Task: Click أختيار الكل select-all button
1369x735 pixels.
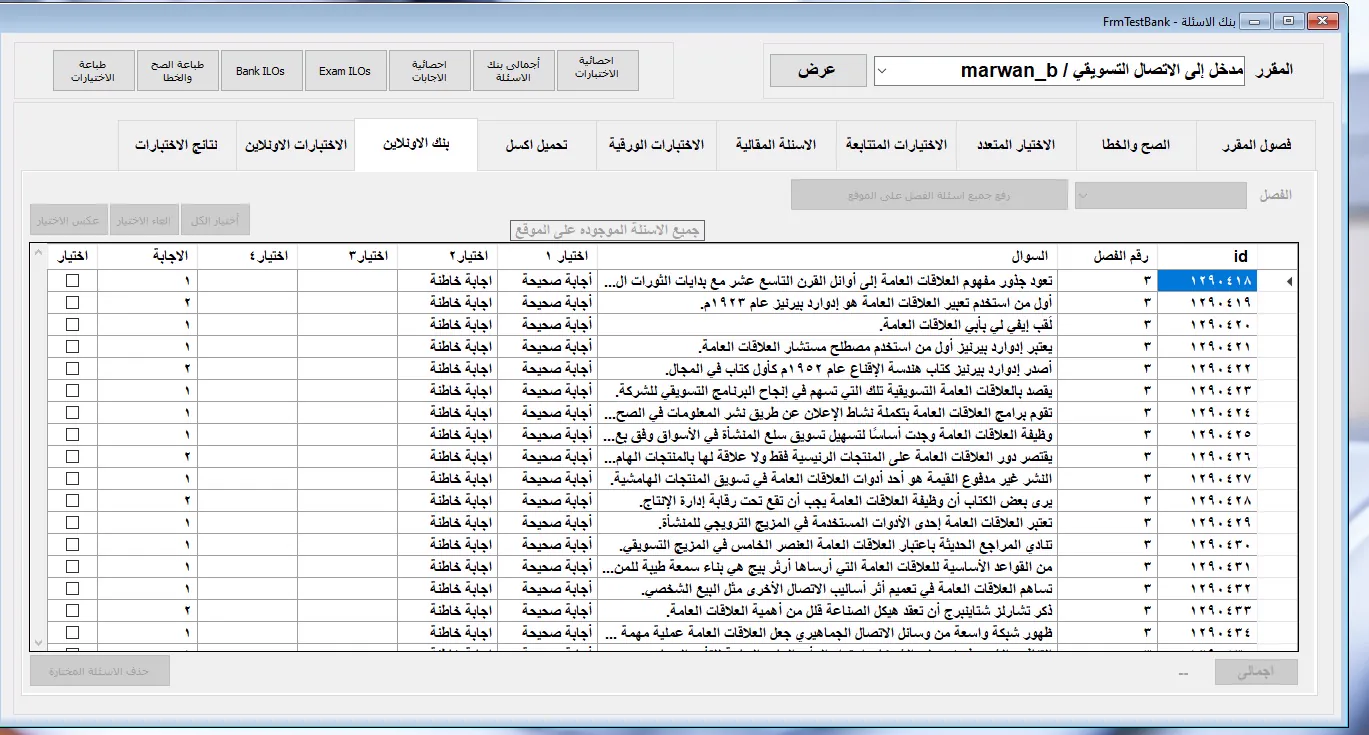Action: tap(214, 220)
